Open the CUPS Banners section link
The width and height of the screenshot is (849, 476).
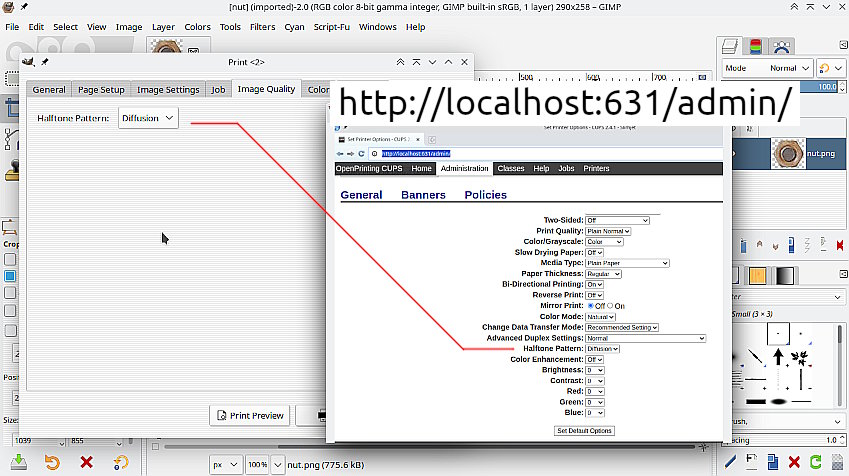click(x=423, y=195)
